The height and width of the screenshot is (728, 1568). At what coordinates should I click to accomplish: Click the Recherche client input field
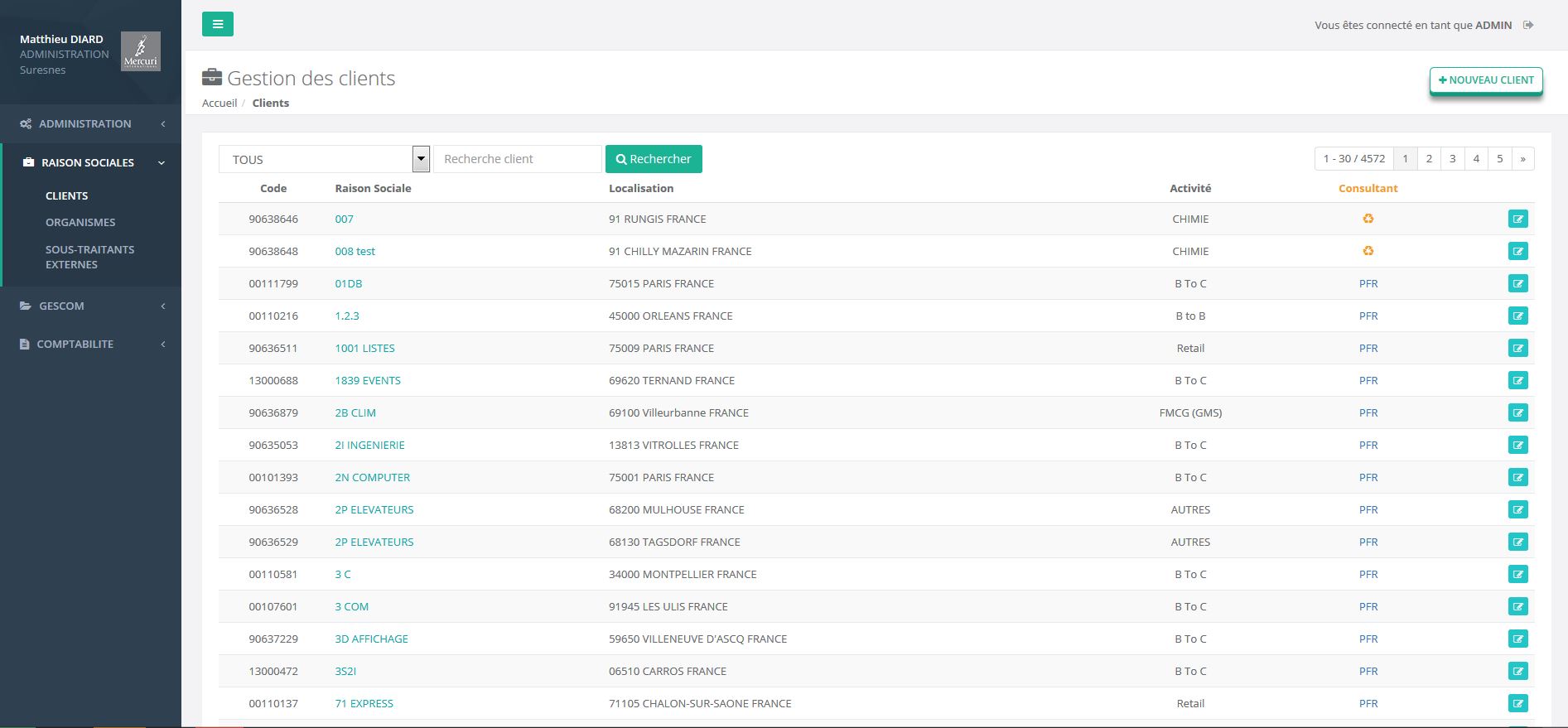pyautogui.click(x=517, y=159)
